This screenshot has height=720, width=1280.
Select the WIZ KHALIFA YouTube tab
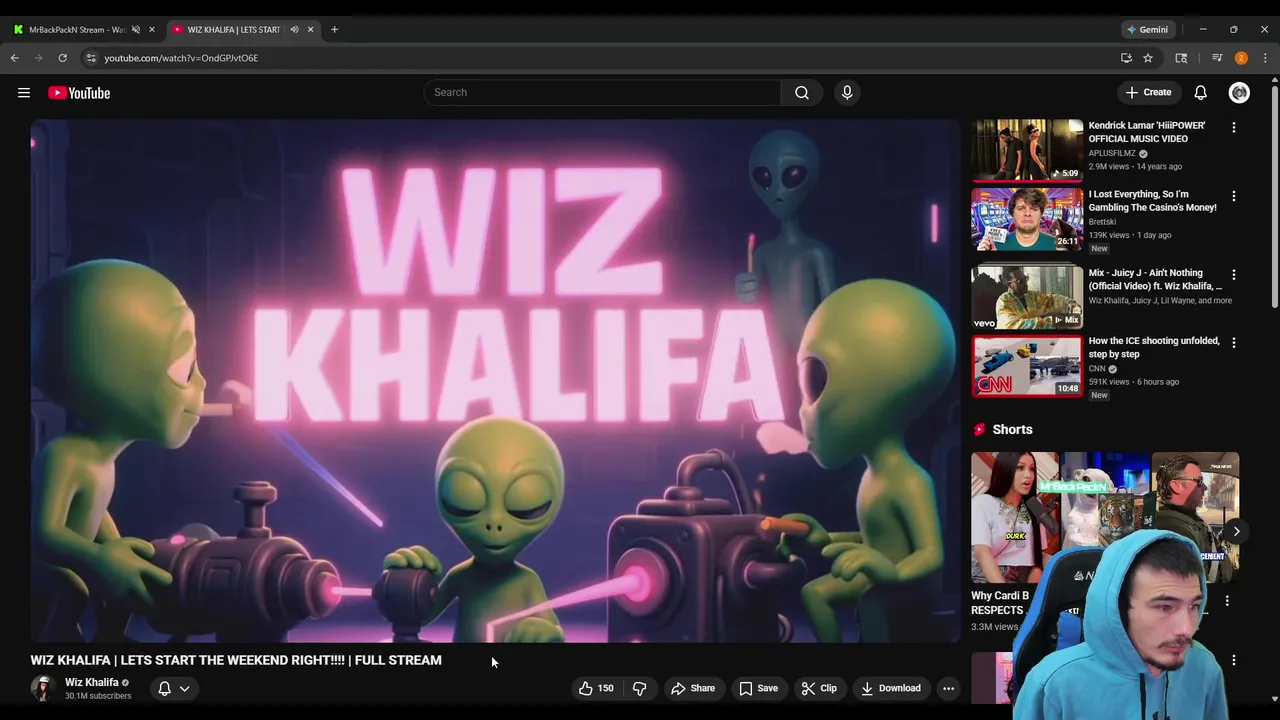[x=234, y=29]
